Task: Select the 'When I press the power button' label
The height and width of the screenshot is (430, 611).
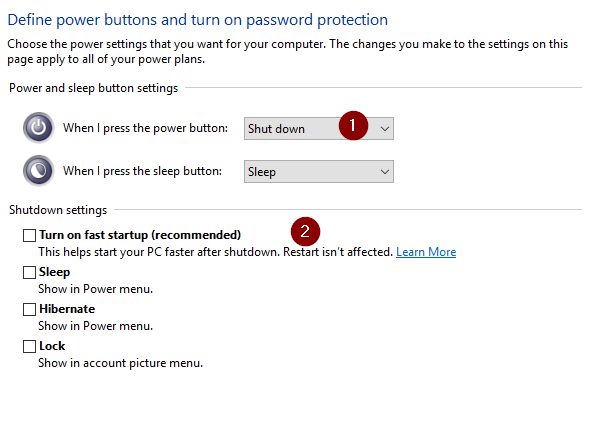Action: [x=146, y=128]
